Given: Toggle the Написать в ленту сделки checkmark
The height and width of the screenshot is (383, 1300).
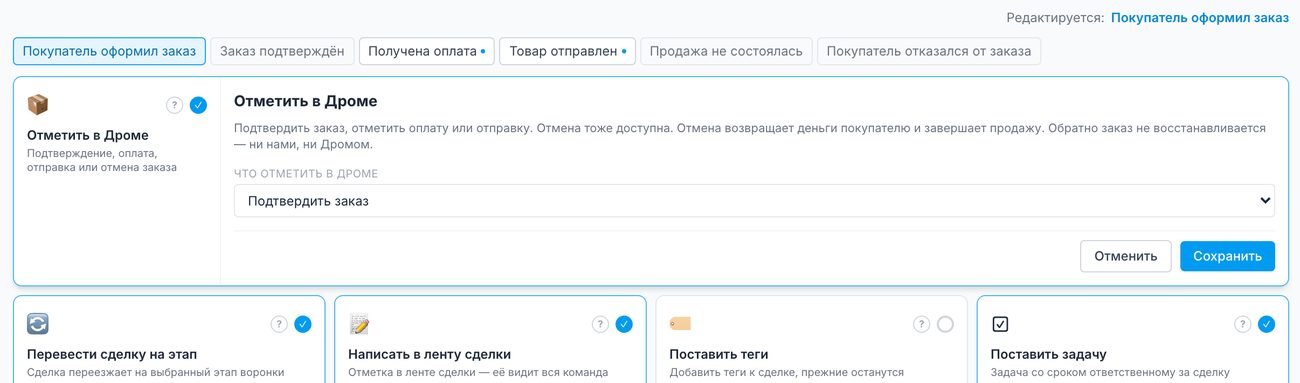Looking at the screenshot, I should pyautogui.click(x=624, y=324).
